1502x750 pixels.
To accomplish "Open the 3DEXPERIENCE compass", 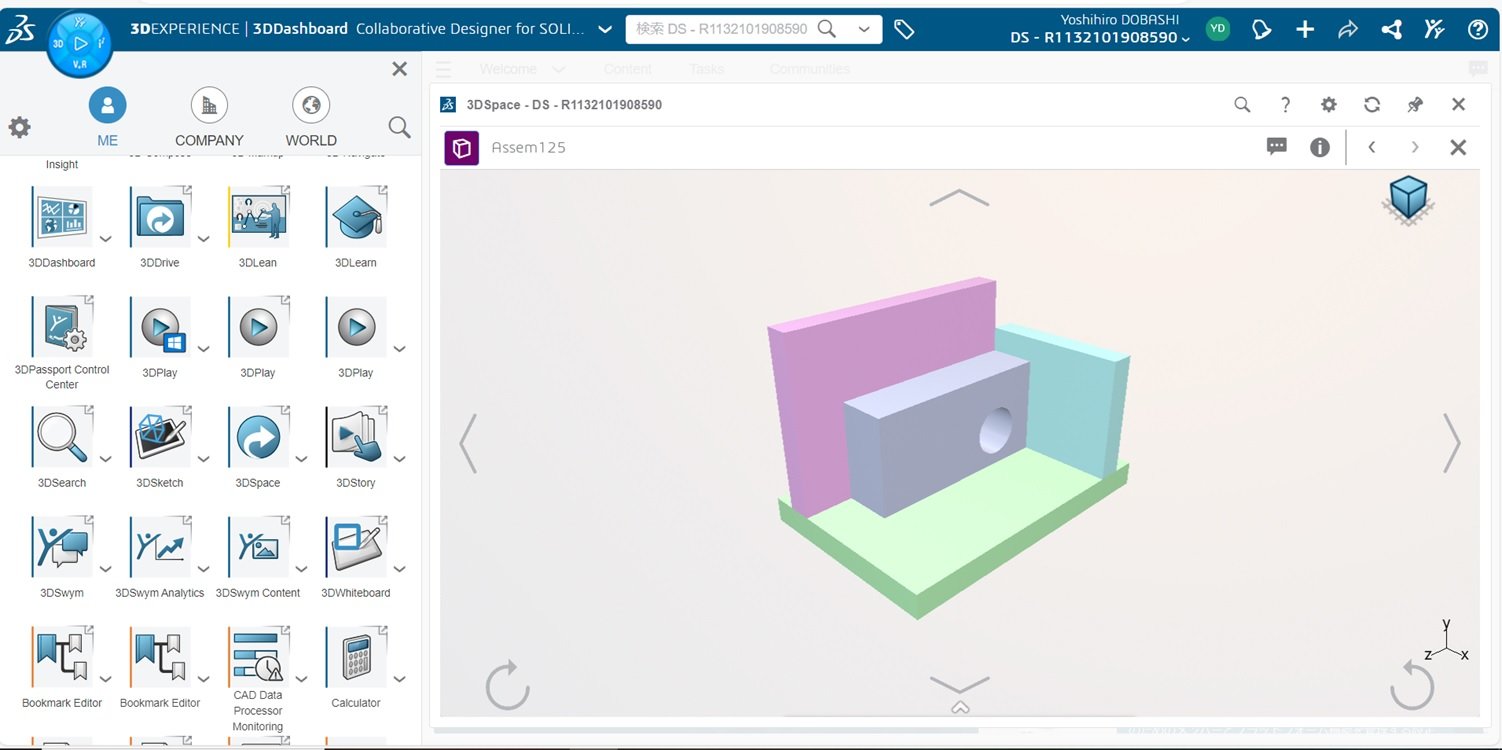I will [80, 44].
